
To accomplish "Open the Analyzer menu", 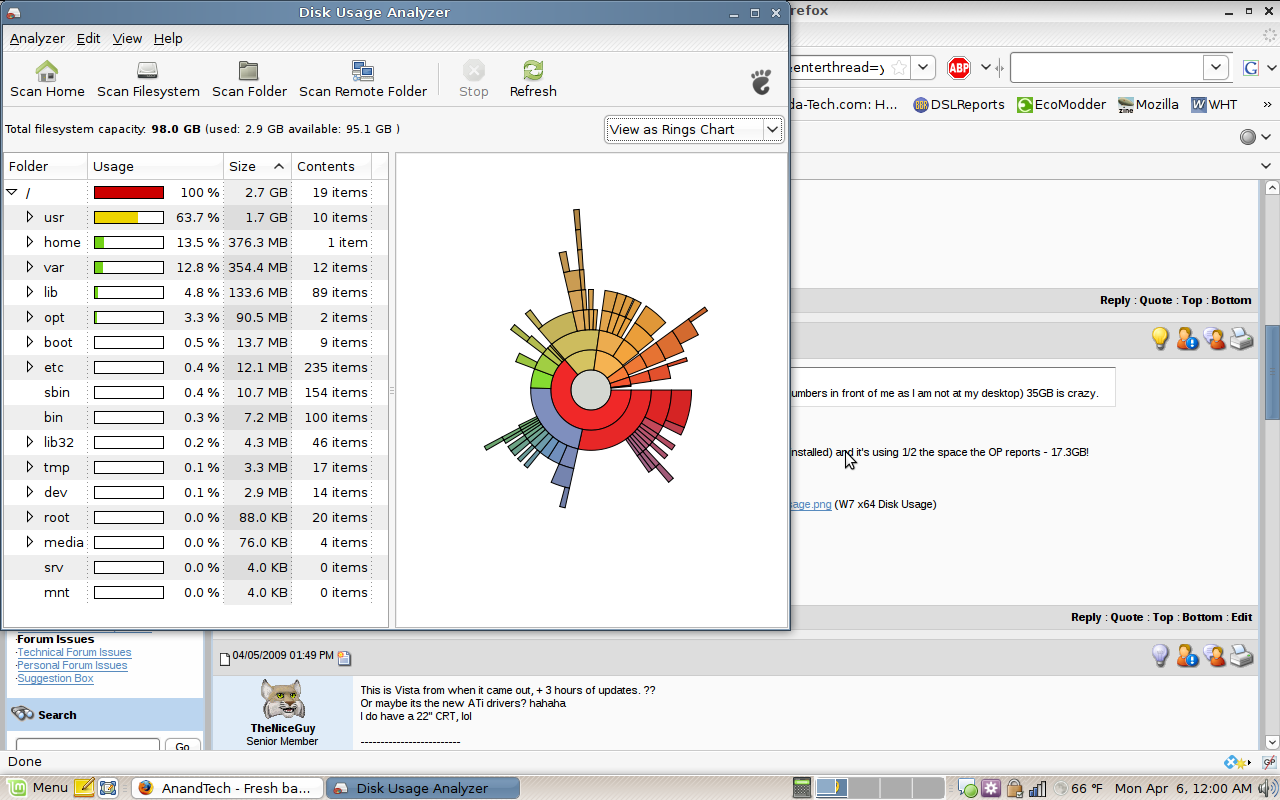I will pos(37,38).
